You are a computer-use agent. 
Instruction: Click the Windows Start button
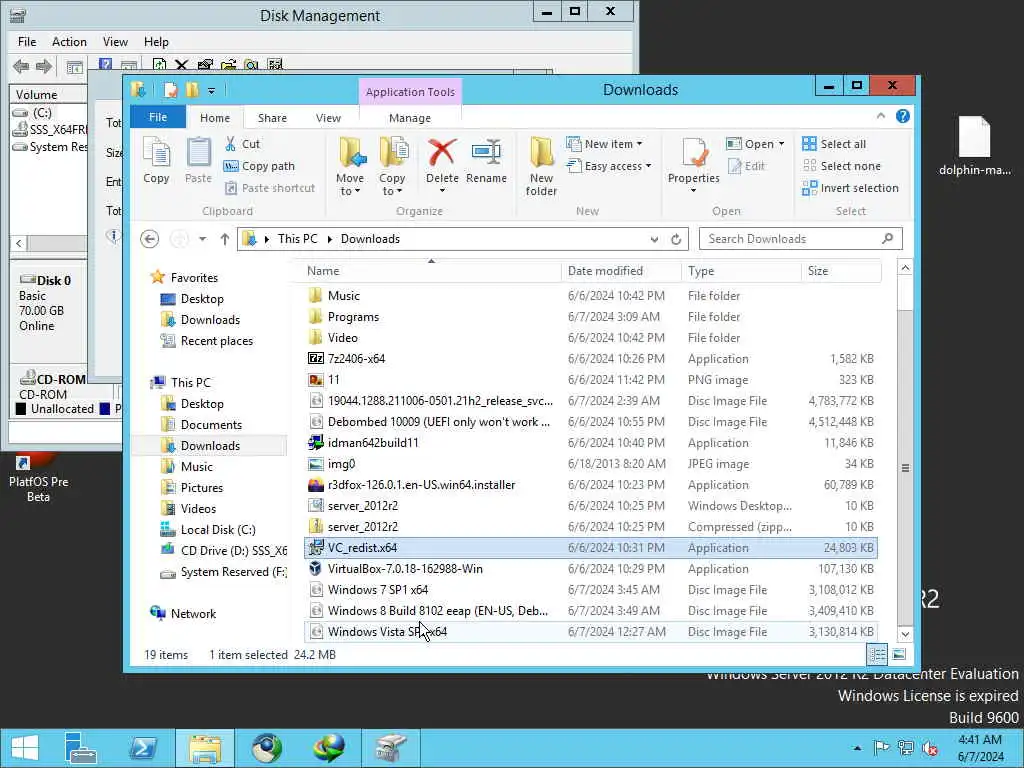24,748
